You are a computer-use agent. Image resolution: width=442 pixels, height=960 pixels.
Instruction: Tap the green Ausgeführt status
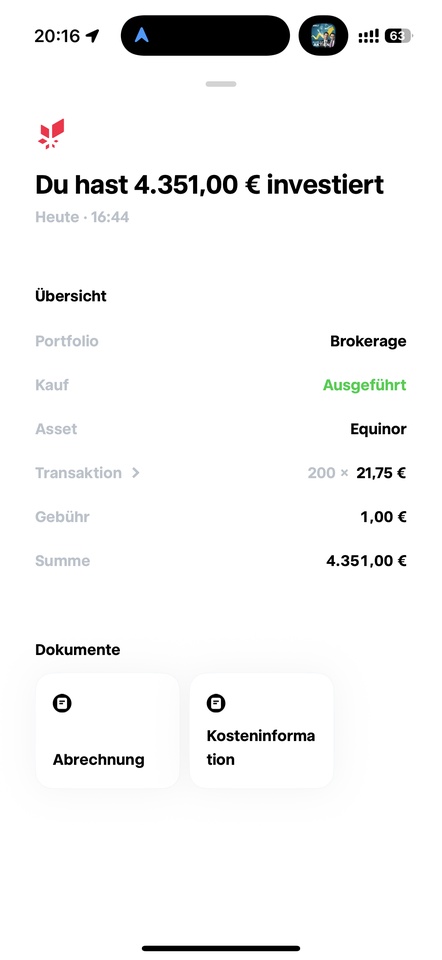pos(365,385)
